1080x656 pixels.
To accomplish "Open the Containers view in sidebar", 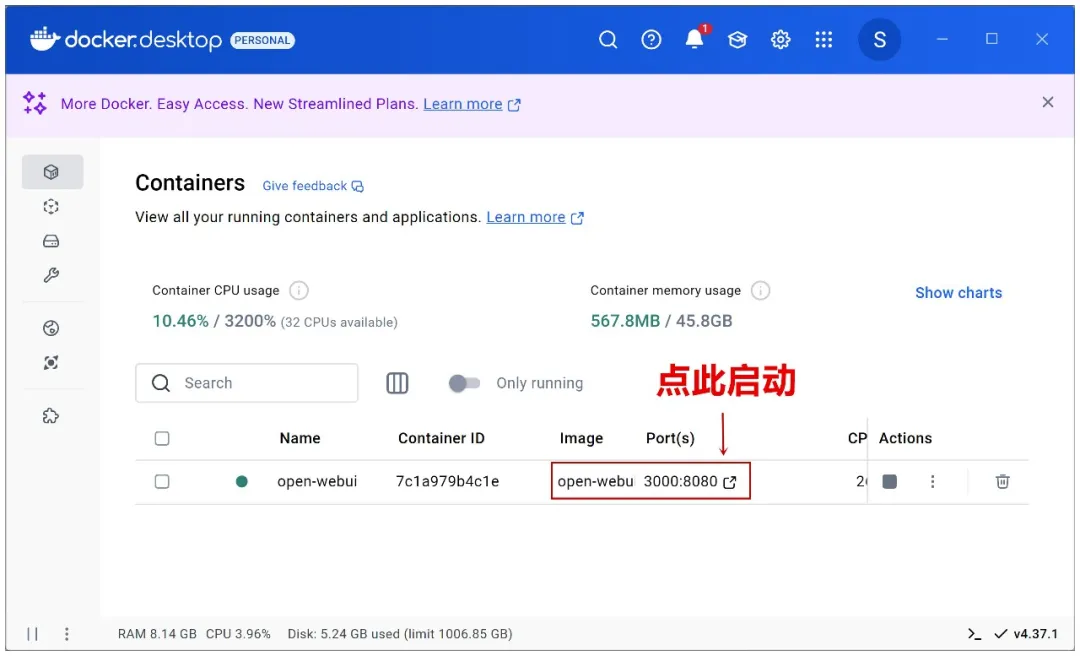I will click(52, 172).
